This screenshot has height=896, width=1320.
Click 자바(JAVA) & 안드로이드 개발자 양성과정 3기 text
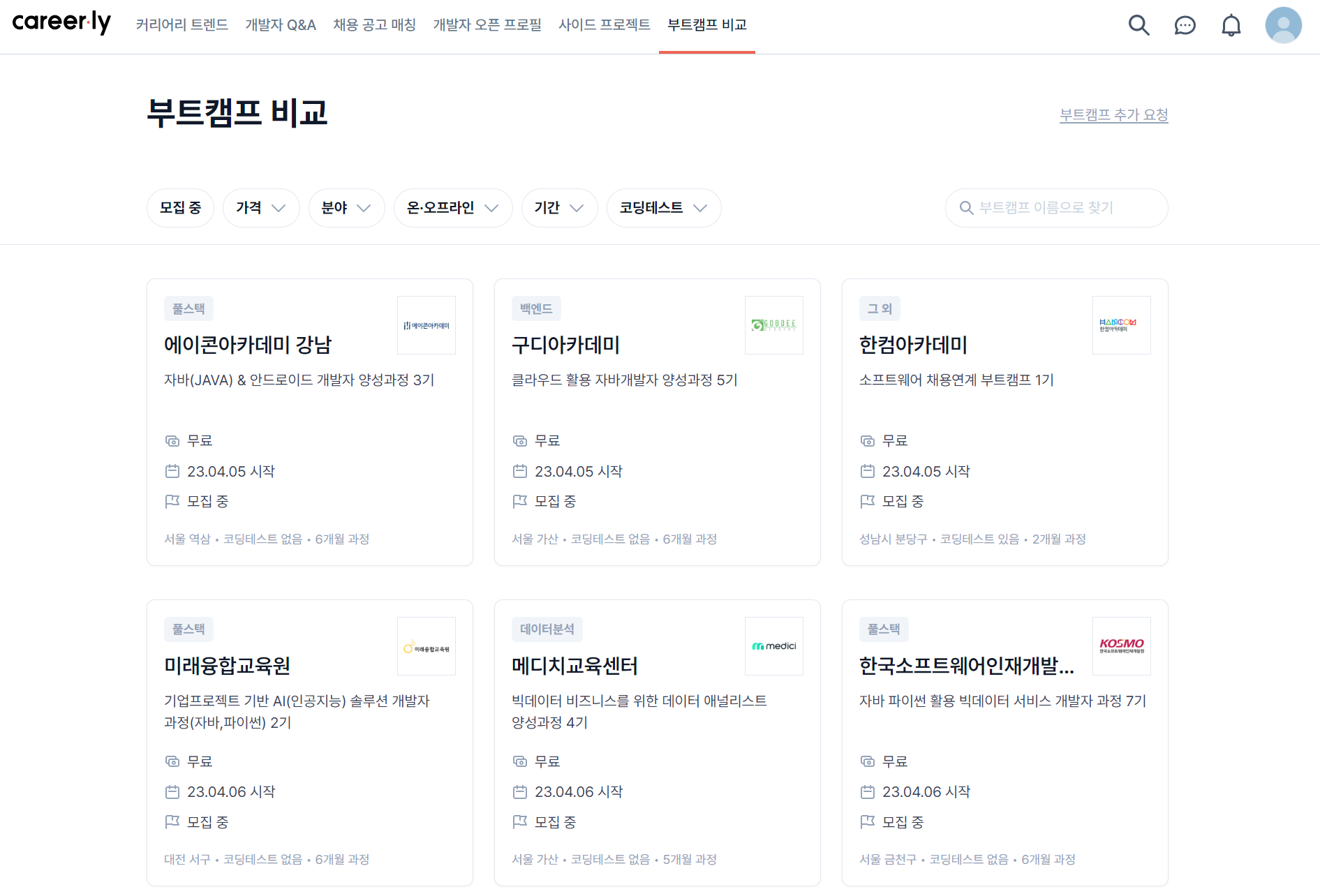pyautogui.click(x=299, y=380)
